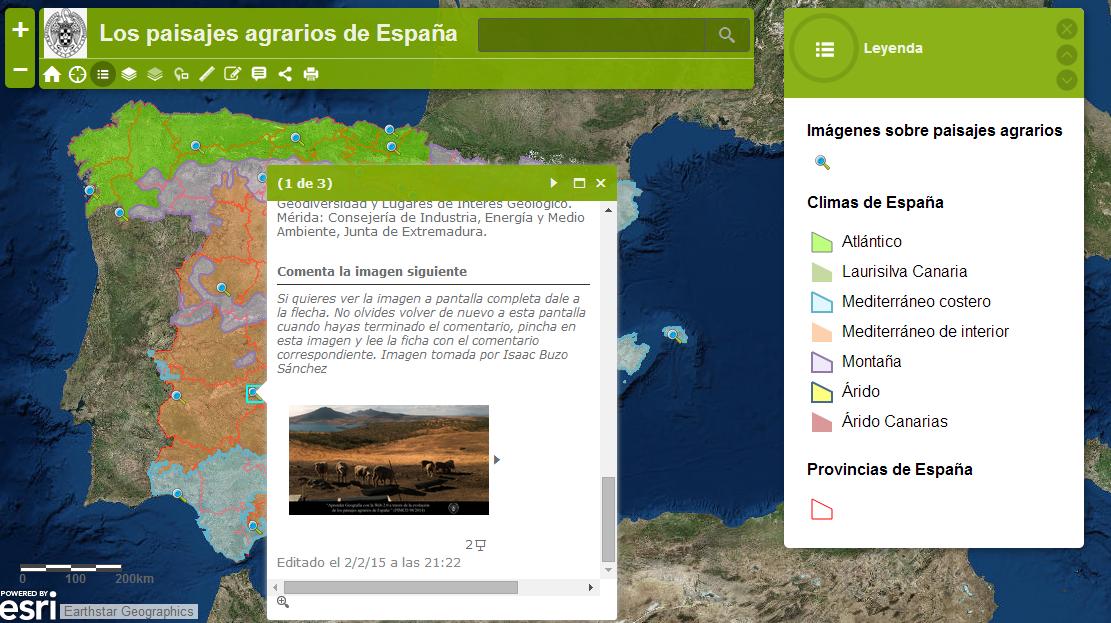Advance to the next popup with the arrow

pos(554,183)
